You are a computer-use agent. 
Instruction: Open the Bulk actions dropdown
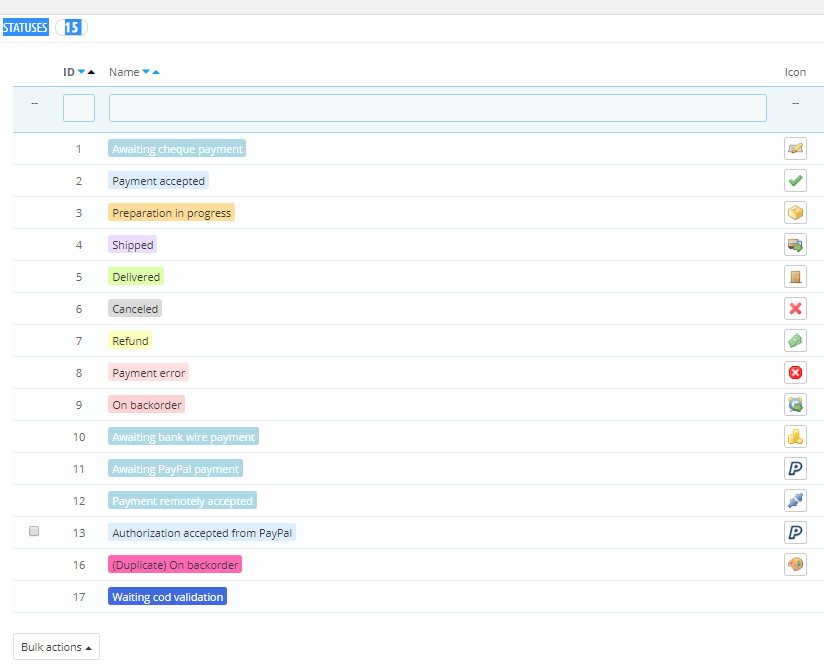click(x=56, y=647)
